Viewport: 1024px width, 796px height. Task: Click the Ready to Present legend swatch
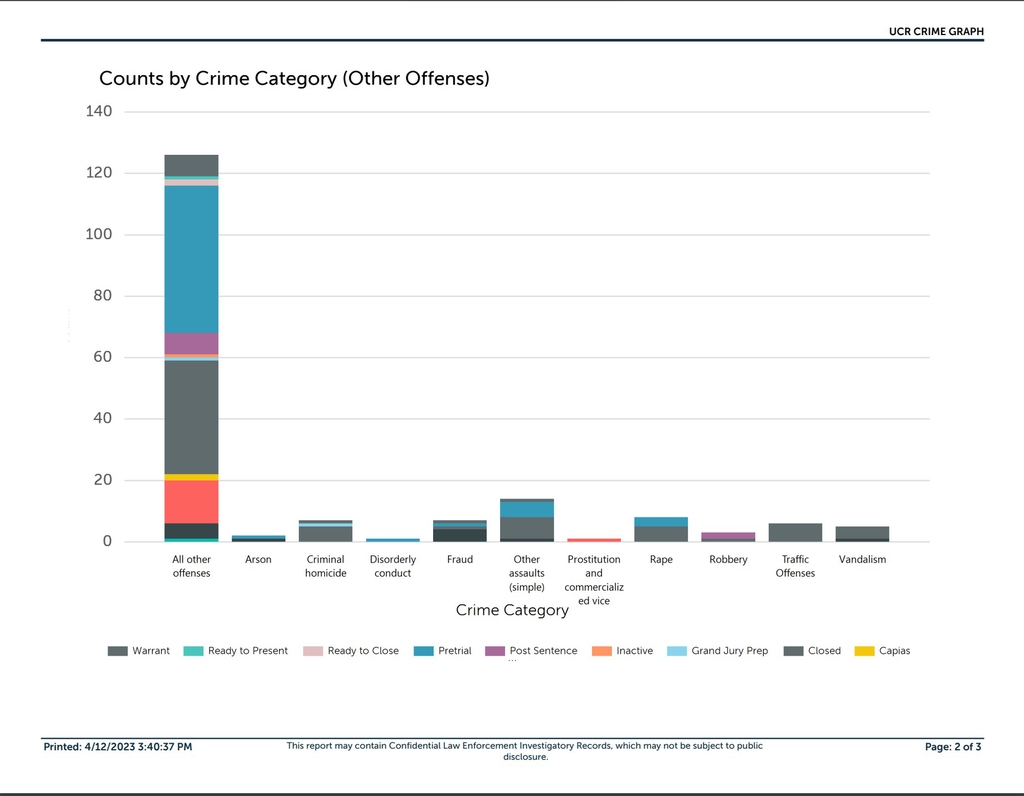(193, 651)
